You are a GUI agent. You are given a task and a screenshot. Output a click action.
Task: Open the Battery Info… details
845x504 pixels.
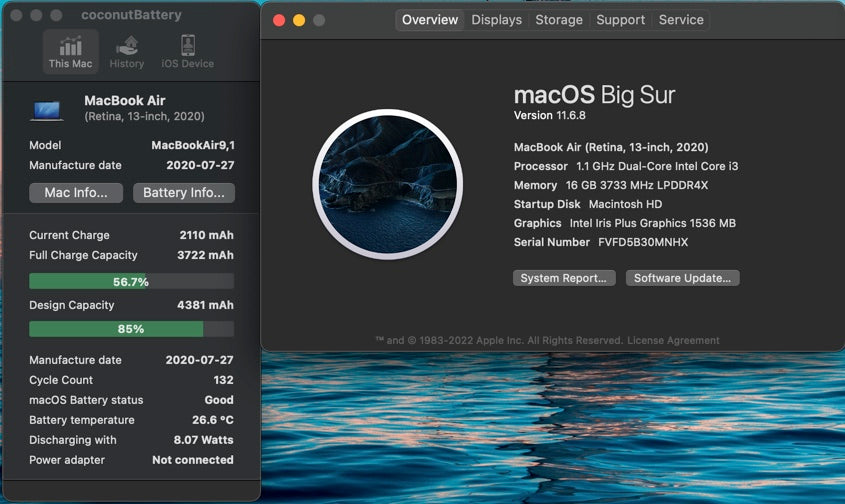pos(184,193)
